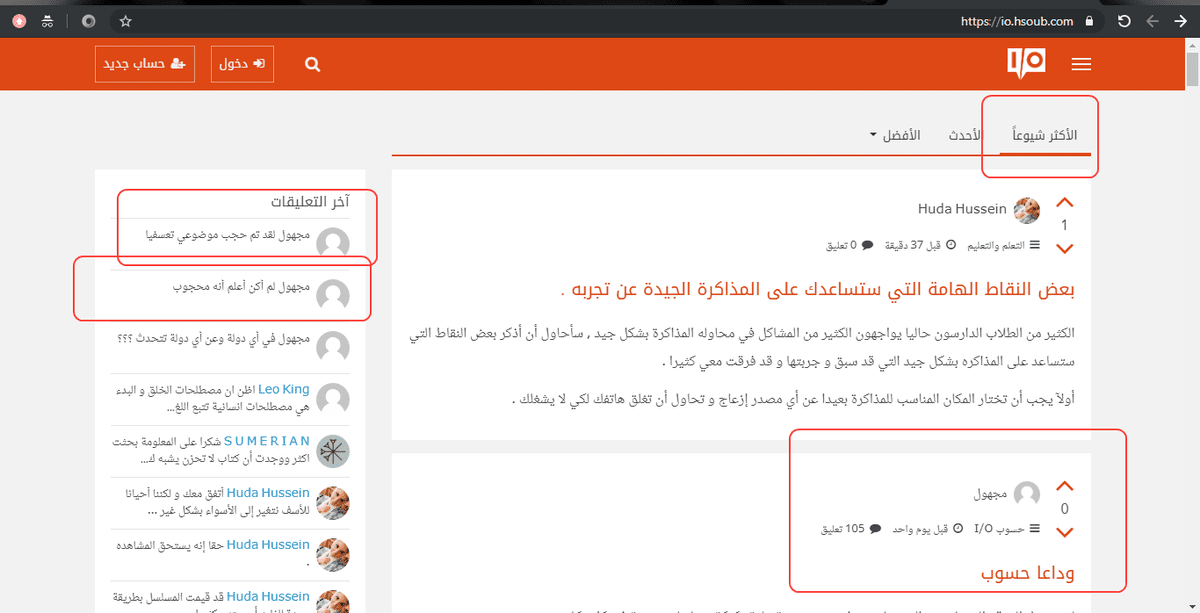Click Leo King's name in the latest comments
1200x613 pixels.
pyautogui.click(x=283, y=388)
